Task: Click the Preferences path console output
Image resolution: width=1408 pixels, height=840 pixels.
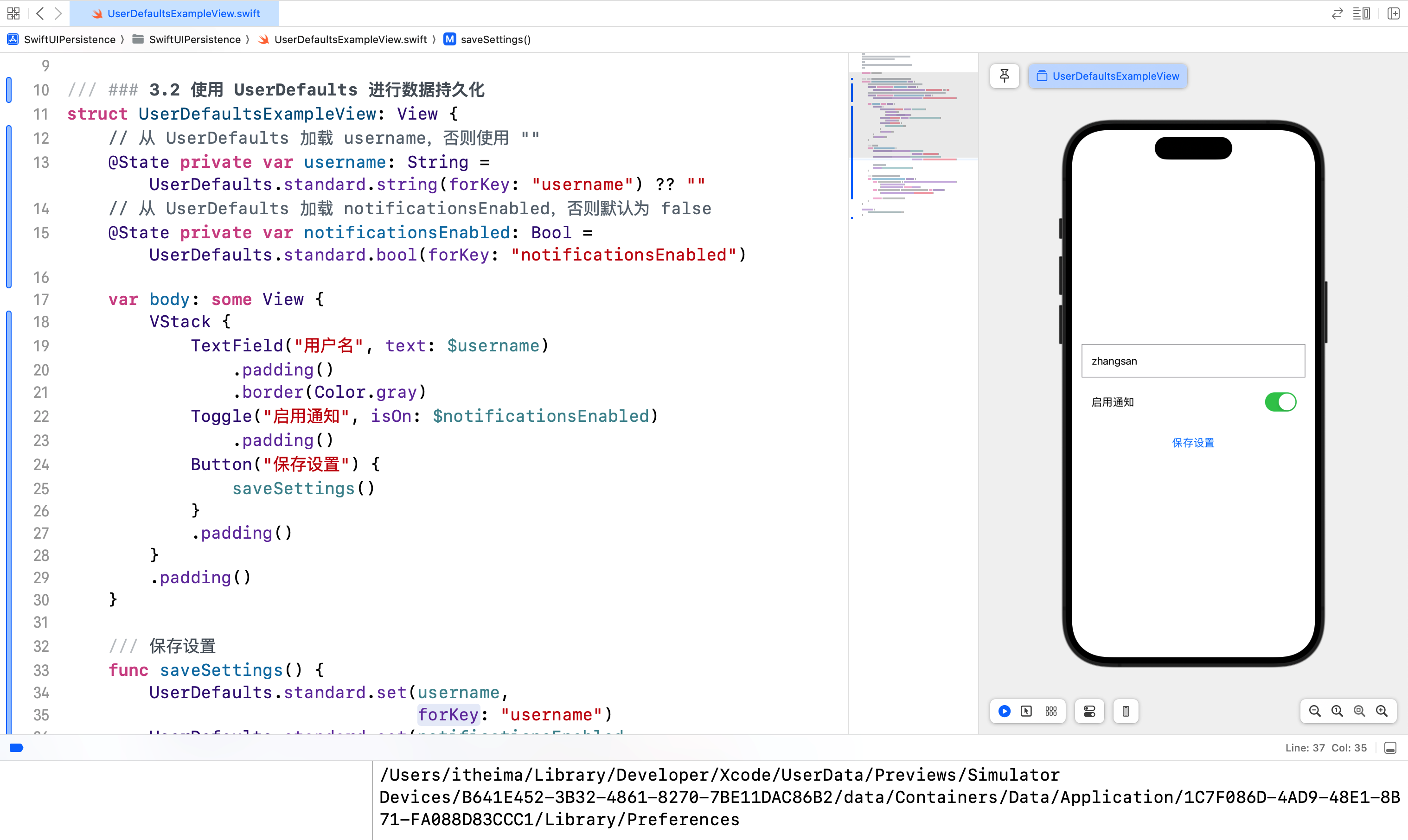Action: pos(889,797)
